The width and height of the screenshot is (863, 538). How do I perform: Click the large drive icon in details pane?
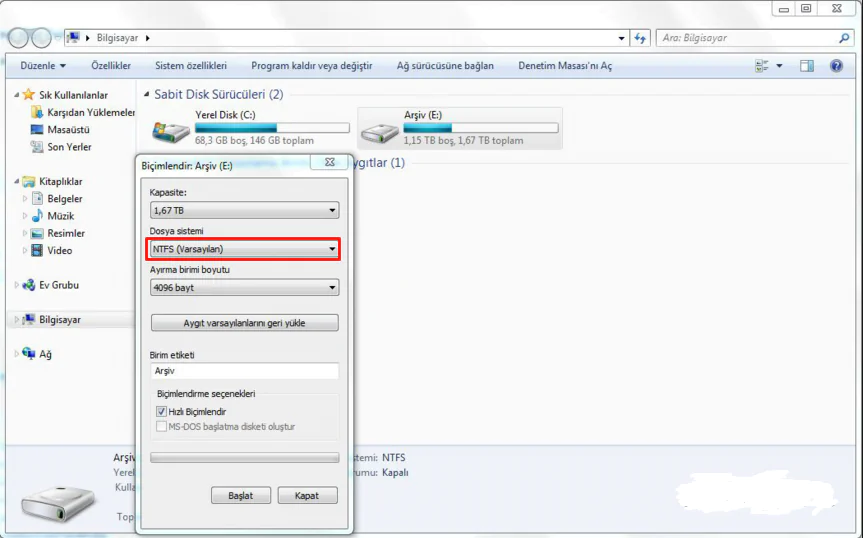coord(58,503)
